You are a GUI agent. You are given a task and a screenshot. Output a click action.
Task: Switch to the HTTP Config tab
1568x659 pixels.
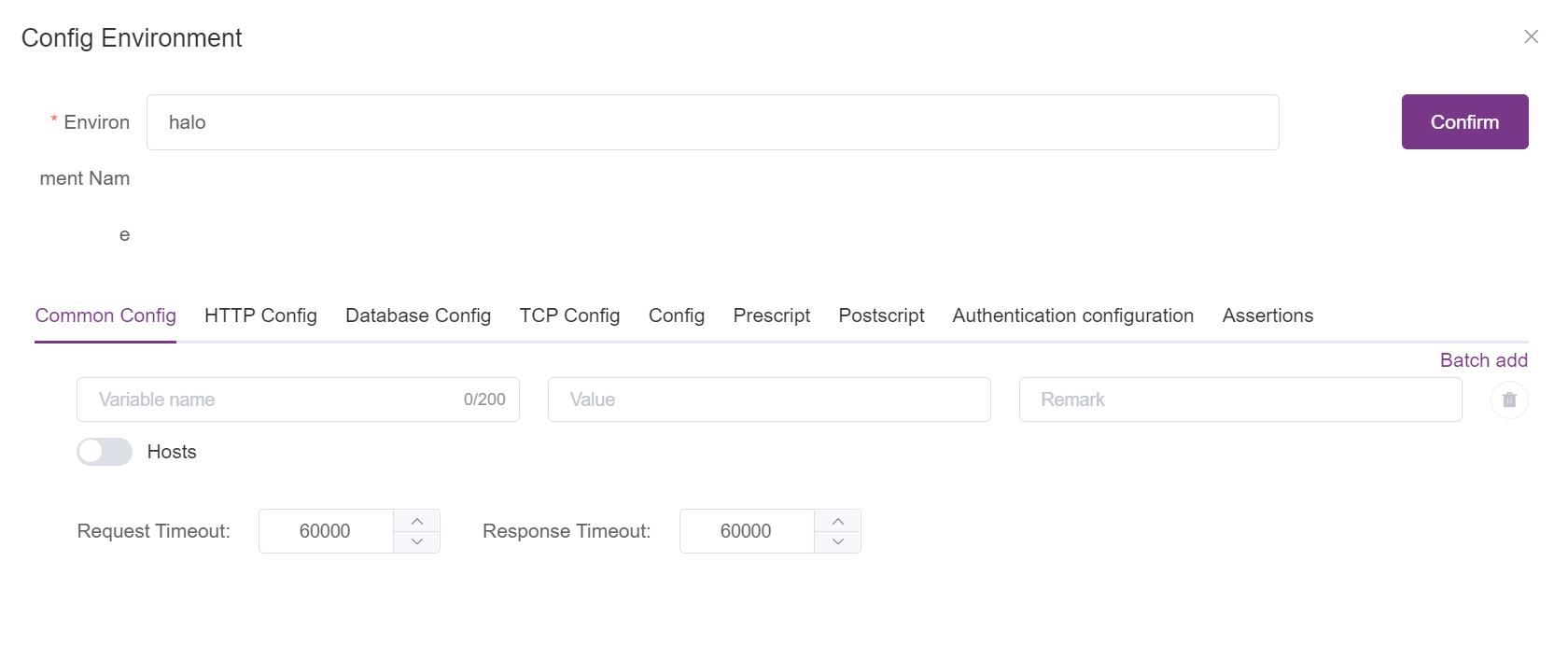[x=260, y=315]
